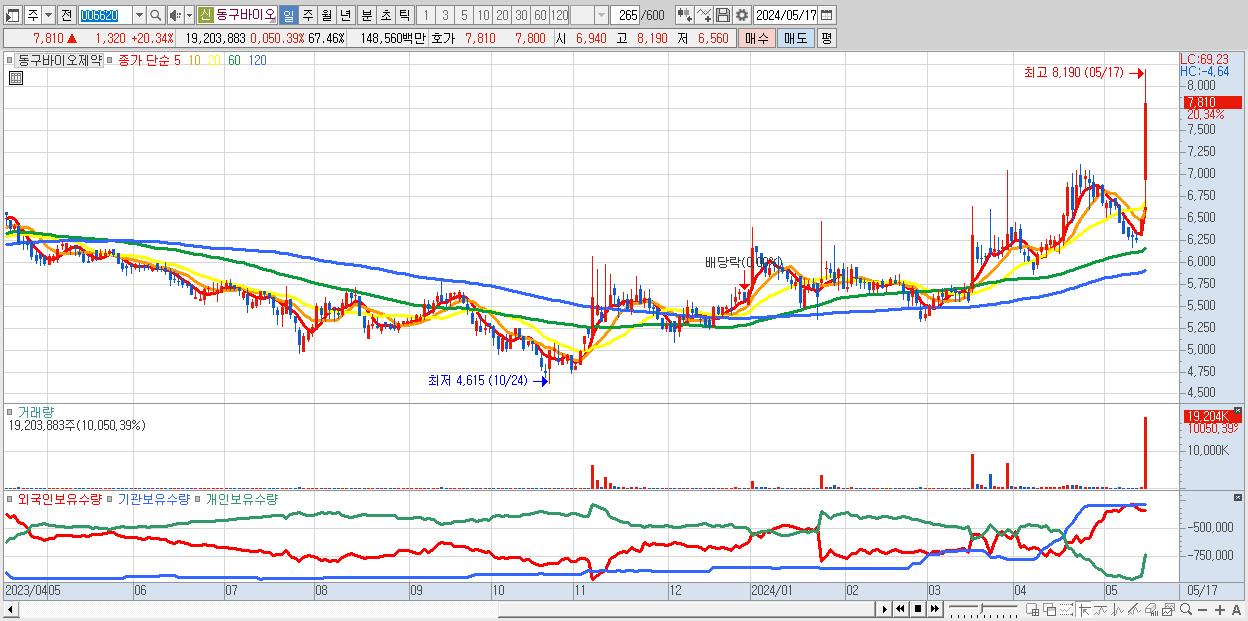The height and width of the screenshot is (621, 1248).
Task: Click the dotted range arrows icon
Action: pos(1066,609)
